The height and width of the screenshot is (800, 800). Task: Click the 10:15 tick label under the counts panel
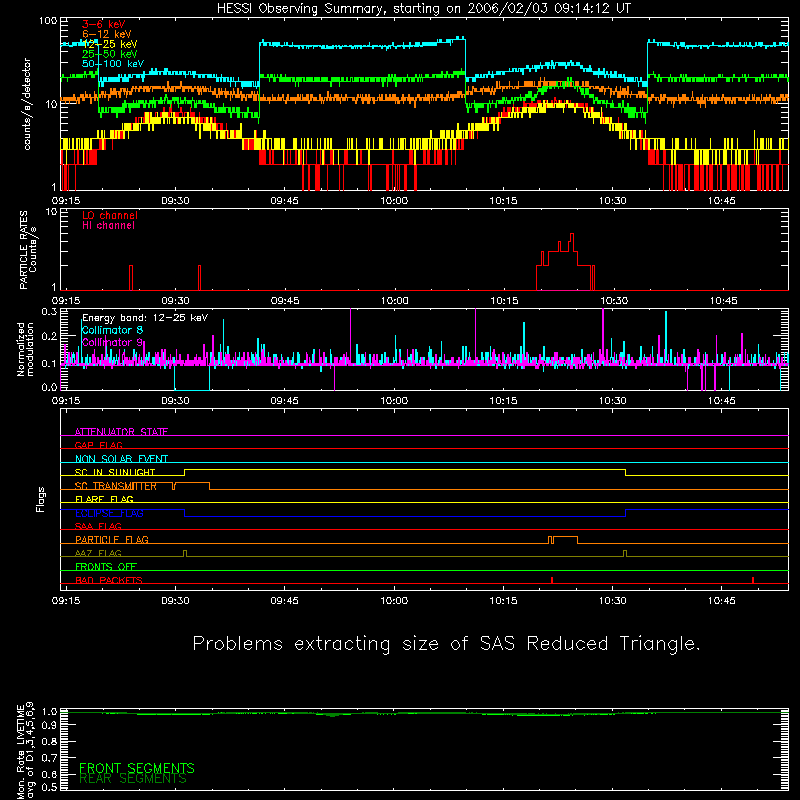503,201
